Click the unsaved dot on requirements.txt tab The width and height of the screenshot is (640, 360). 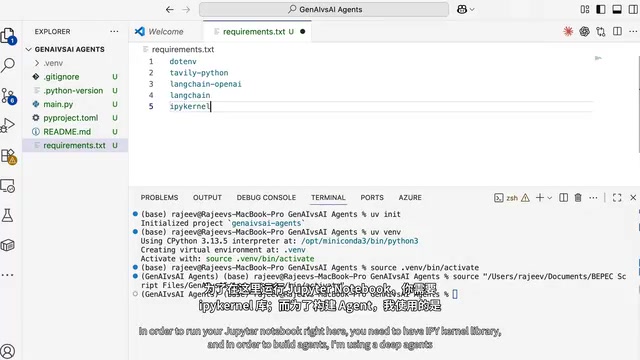(302, 31)
